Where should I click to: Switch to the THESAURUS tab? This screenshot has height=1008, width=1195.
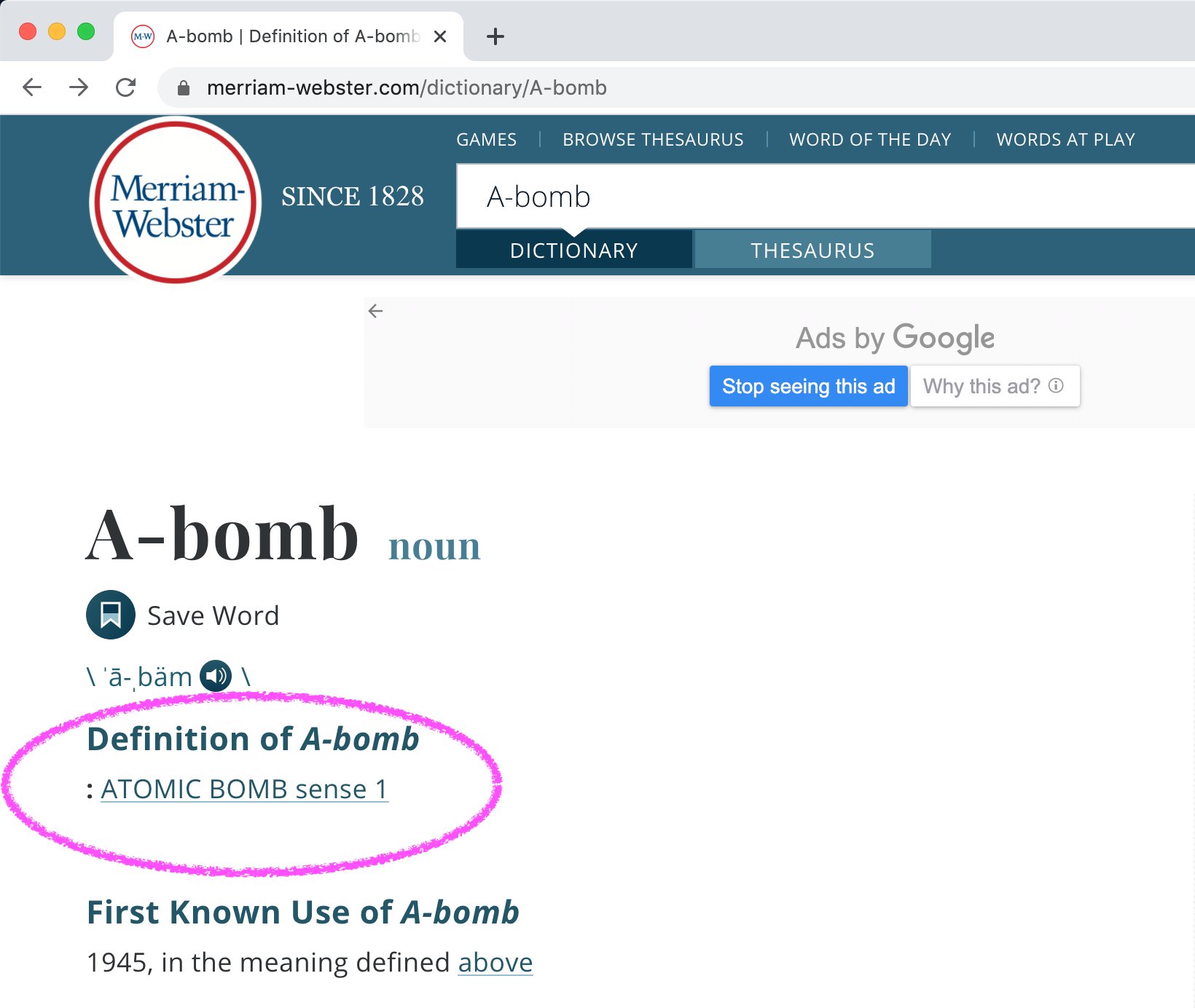(x=813, y=250)
